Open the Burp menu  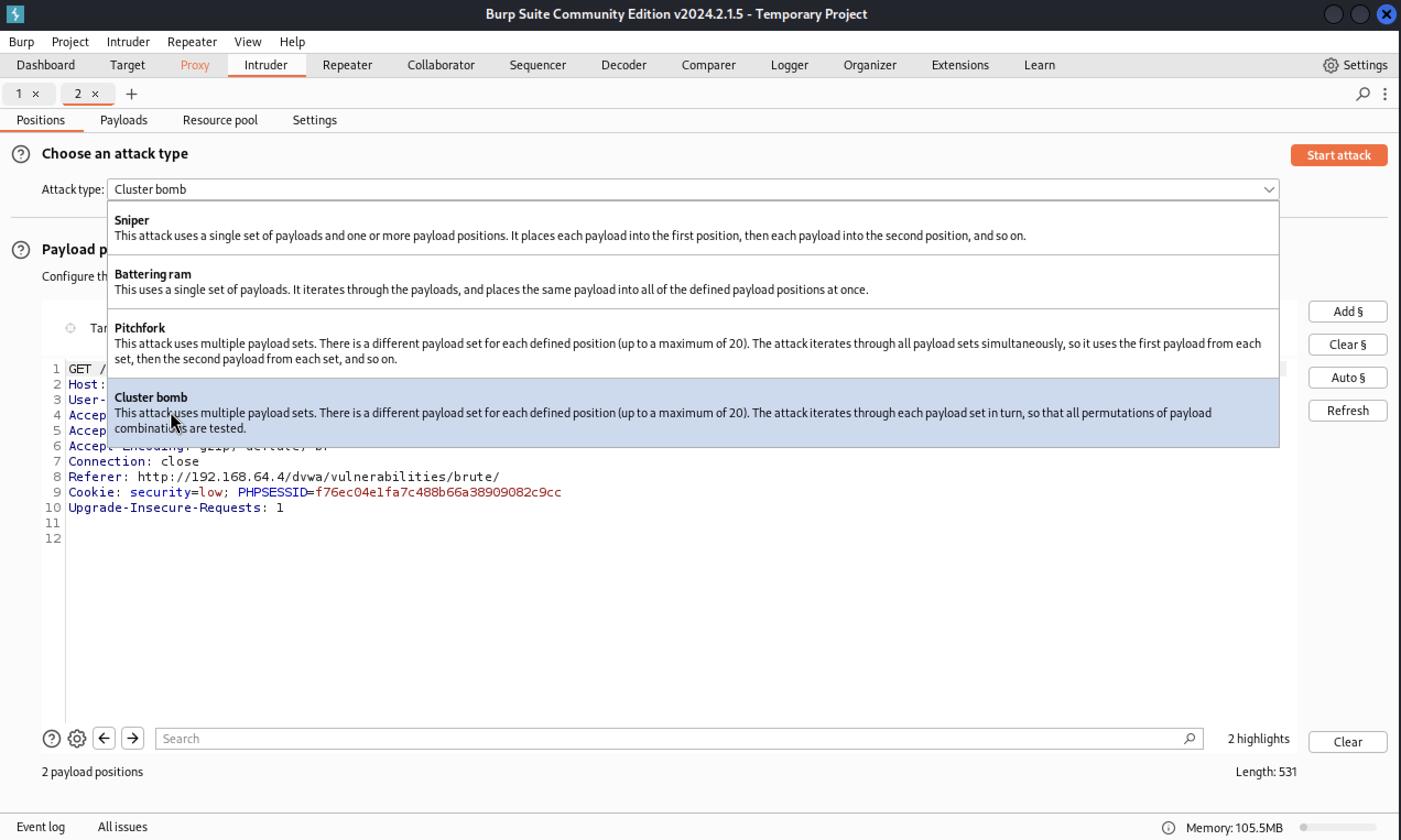(x=21, y=42)
